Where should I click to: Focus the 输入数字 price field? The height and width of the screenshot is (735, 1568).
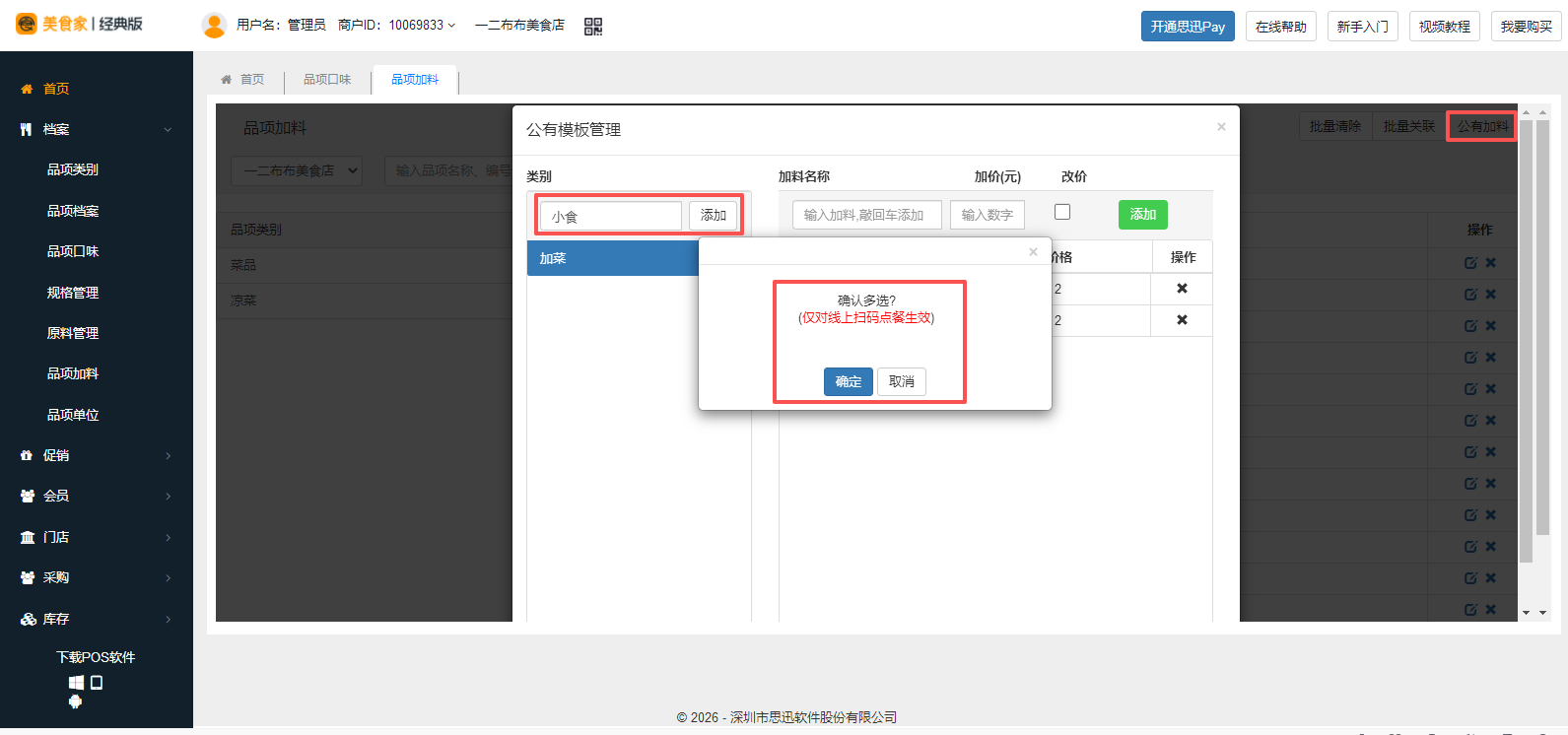(988, 215)
